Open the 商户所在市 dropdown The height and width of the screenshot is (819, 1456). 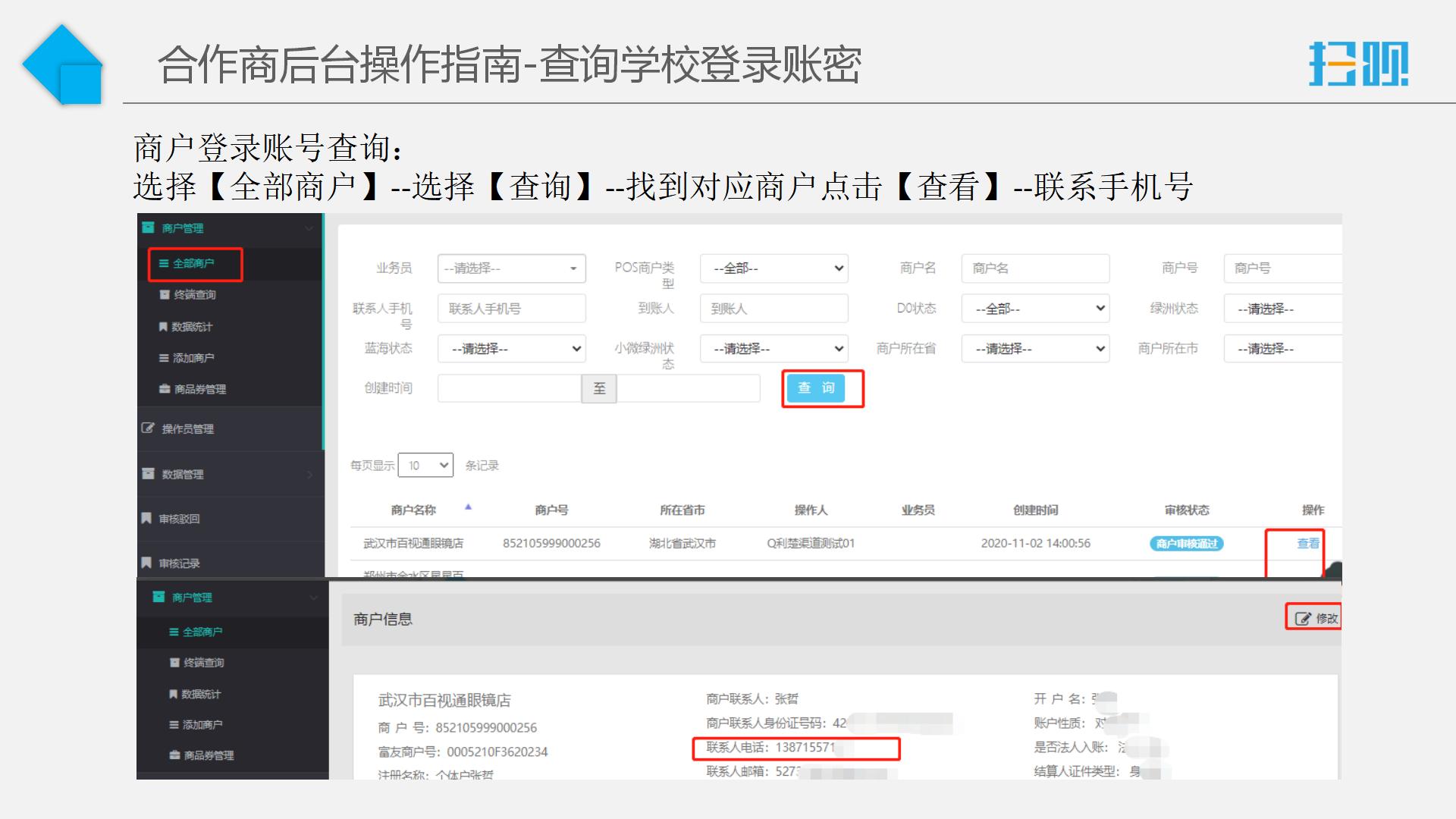click(x=1283, y=349)
